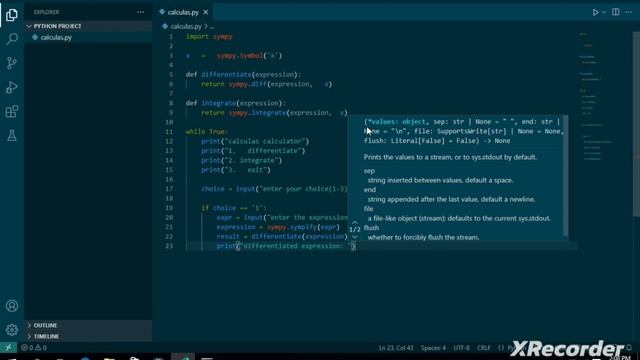
Task: Open the Search view icon
Action: (x=12, y=39)
